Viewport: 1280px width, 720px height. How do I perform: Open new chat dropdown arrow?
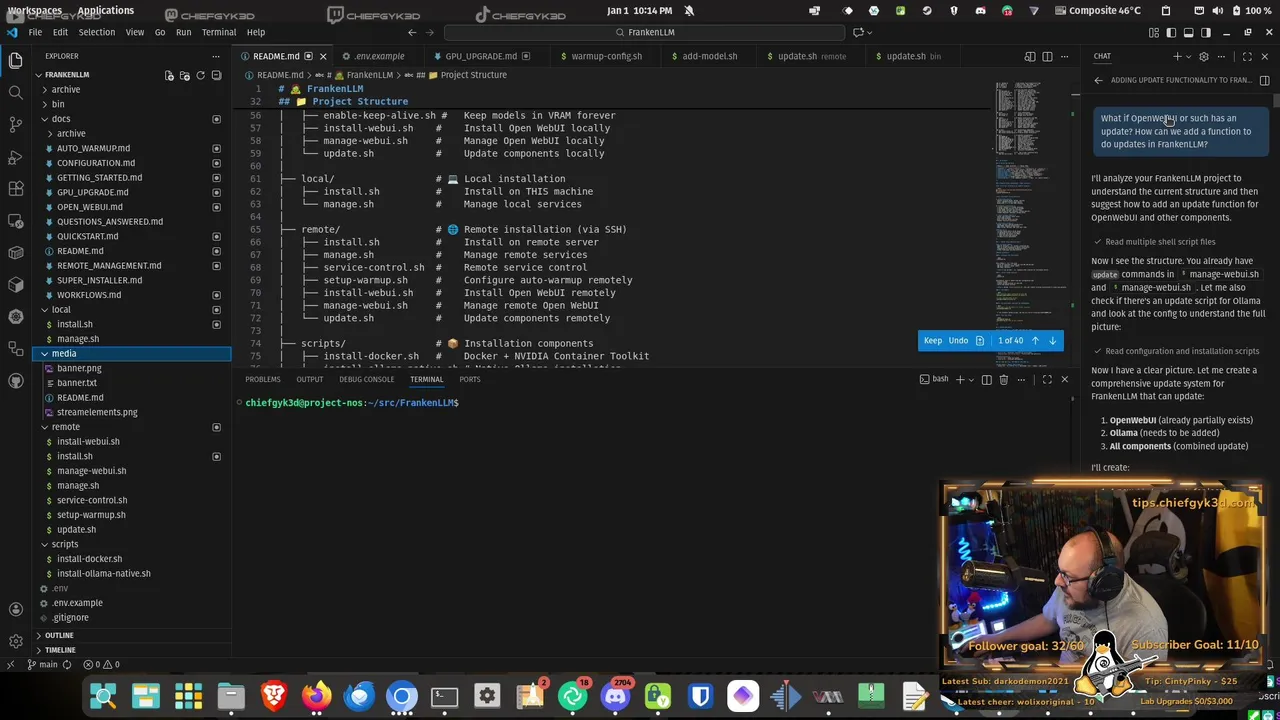[1187, 56]
